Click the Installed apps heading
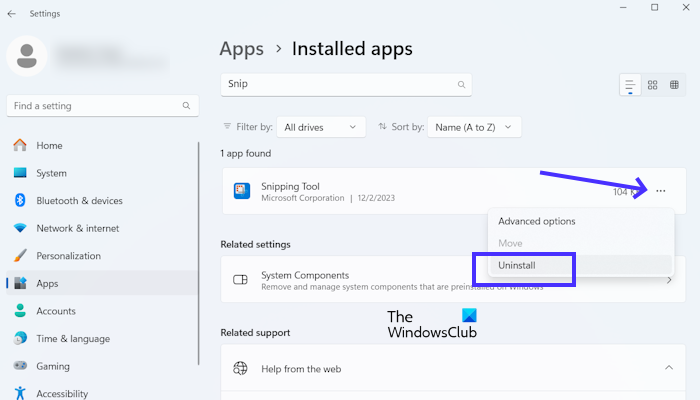The height and width of the screenshot is (400, 700). coord(352,49)
